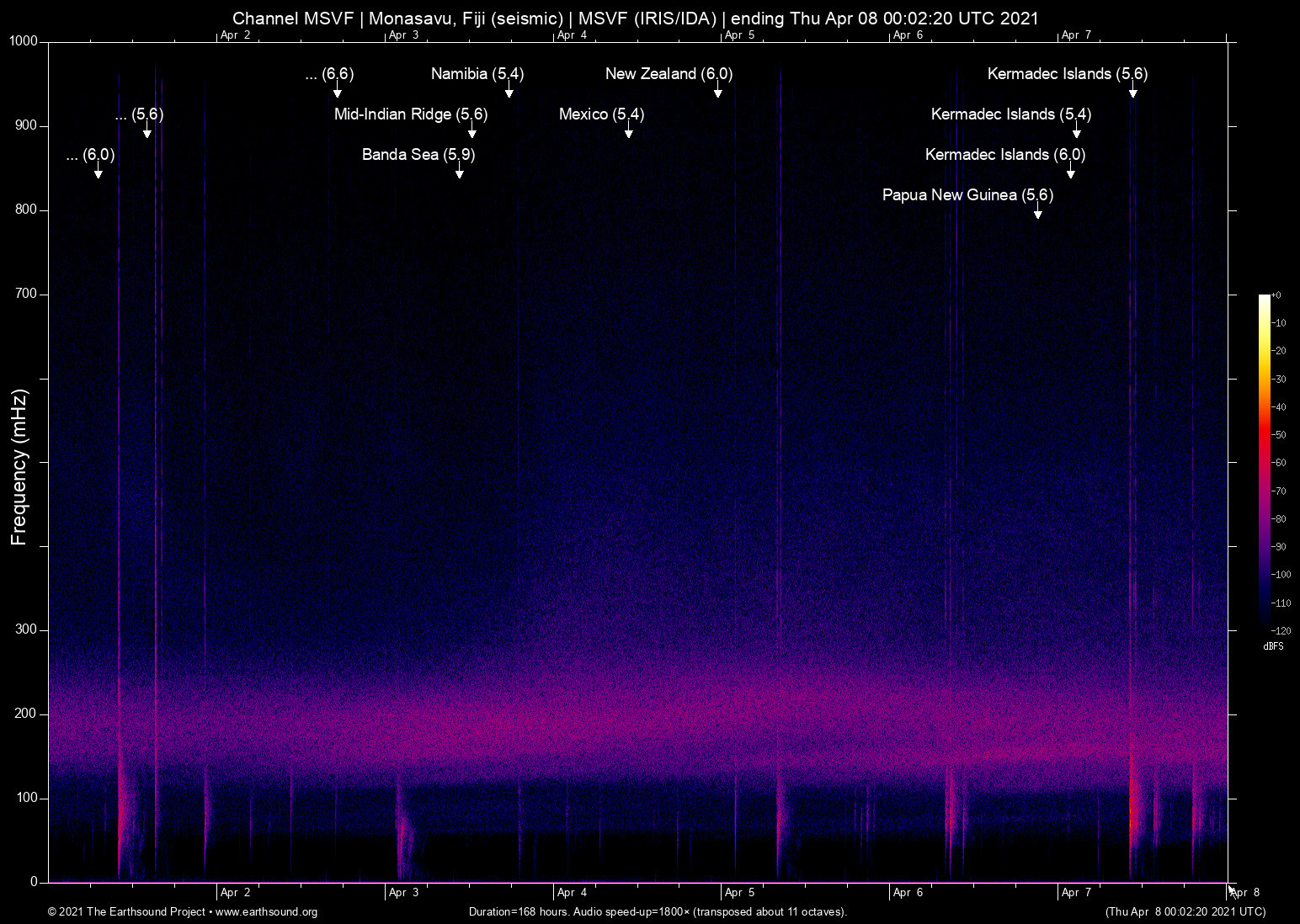Click the Duration=168 hours status text
The width and height of the screenshot is (1300, 924).
tap(658, 912)
